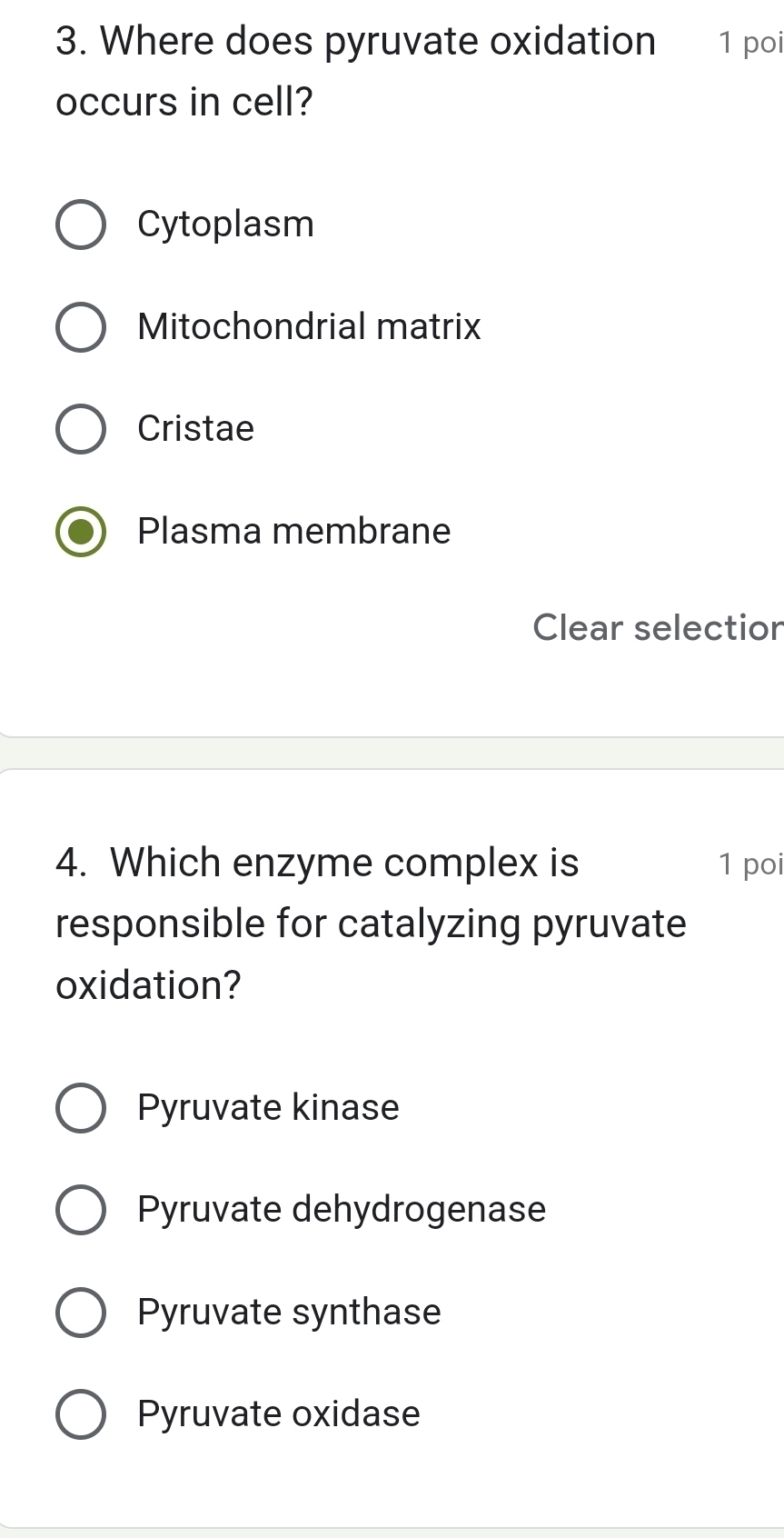Choose Pyruvate dehydrogenase as the answer

[x=81, y=1209]
